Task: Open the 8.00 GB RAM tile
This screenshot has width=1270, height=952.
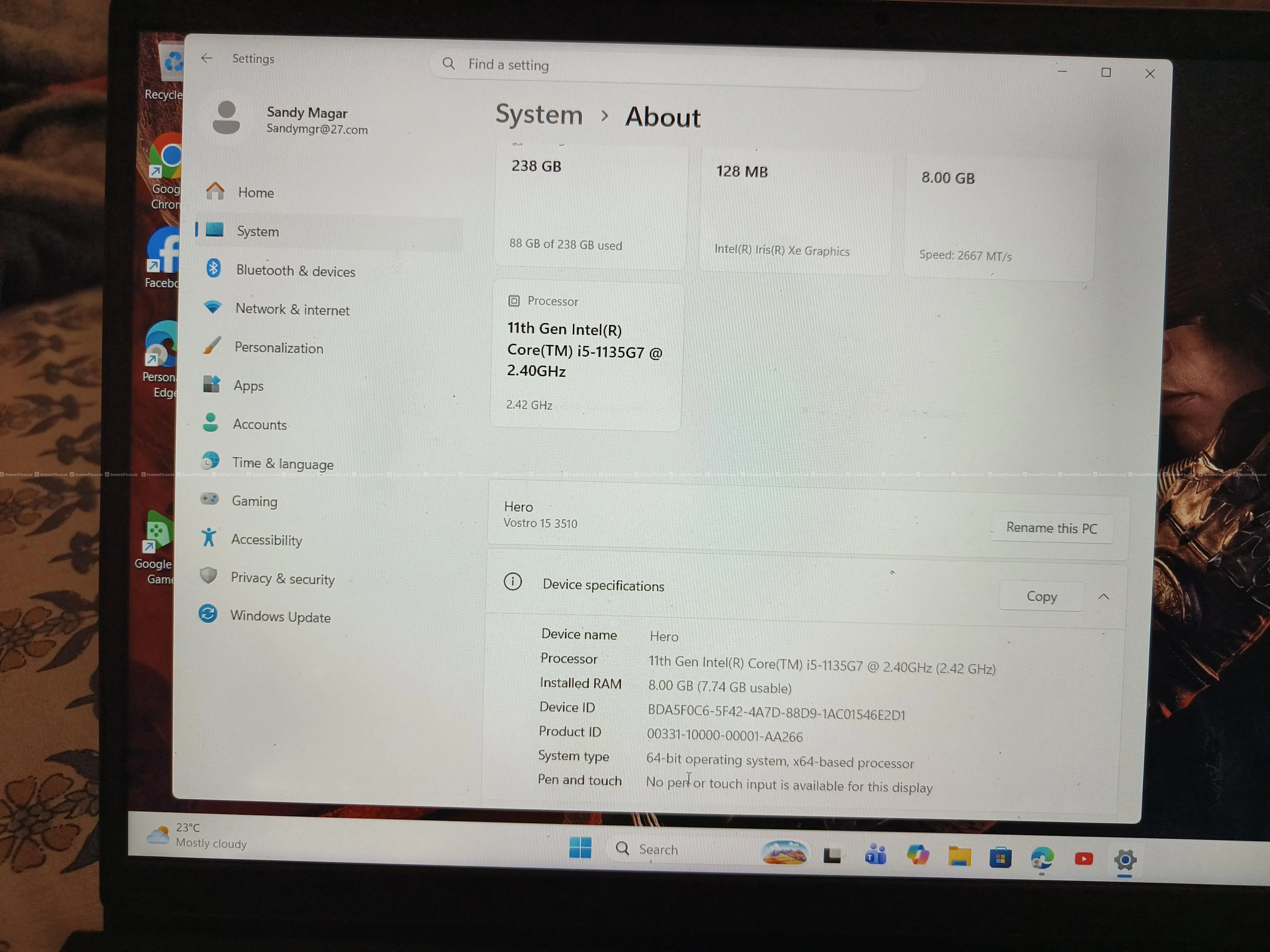Action: coord(1000,217)
